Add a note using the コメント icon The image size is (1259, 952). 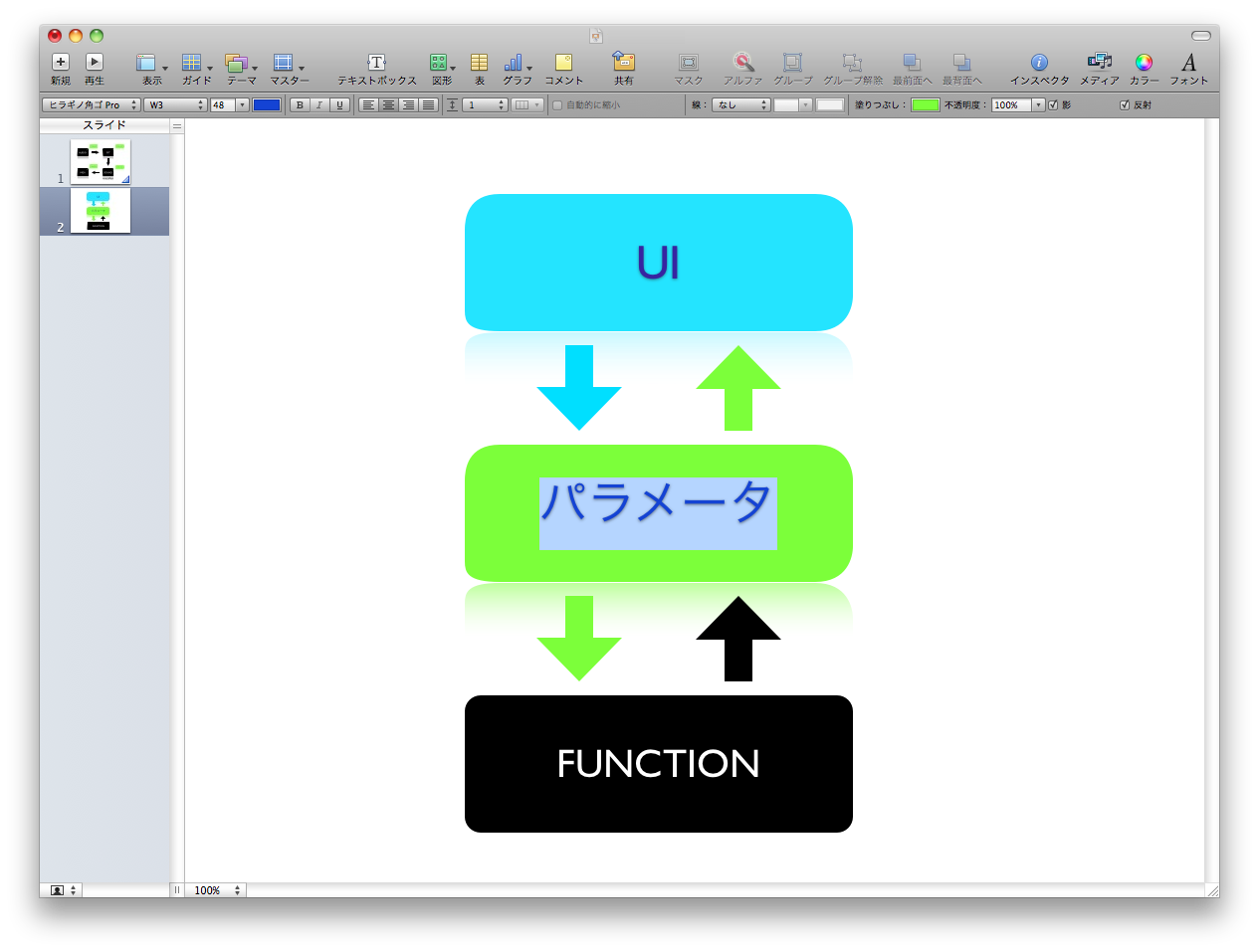click(563, 63)
